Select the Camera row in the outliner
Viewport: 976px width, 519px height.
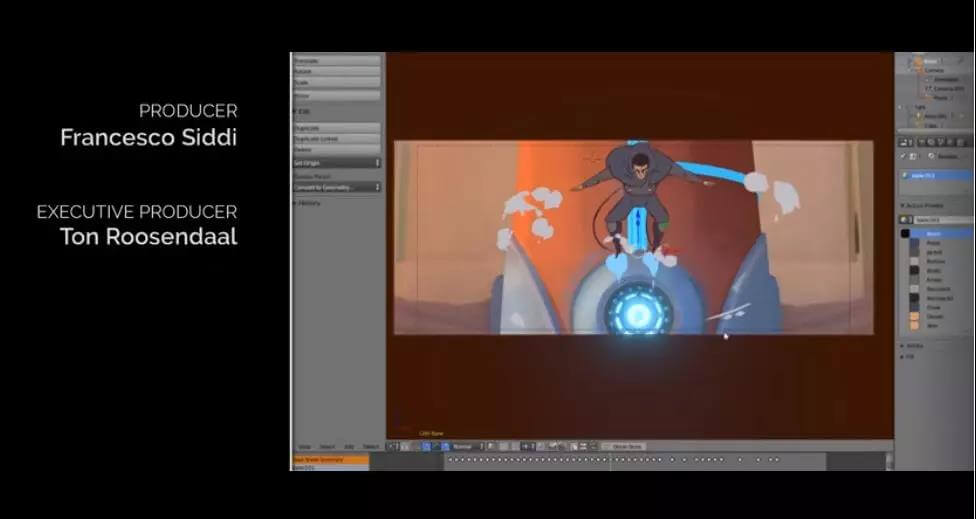(934, 70)
